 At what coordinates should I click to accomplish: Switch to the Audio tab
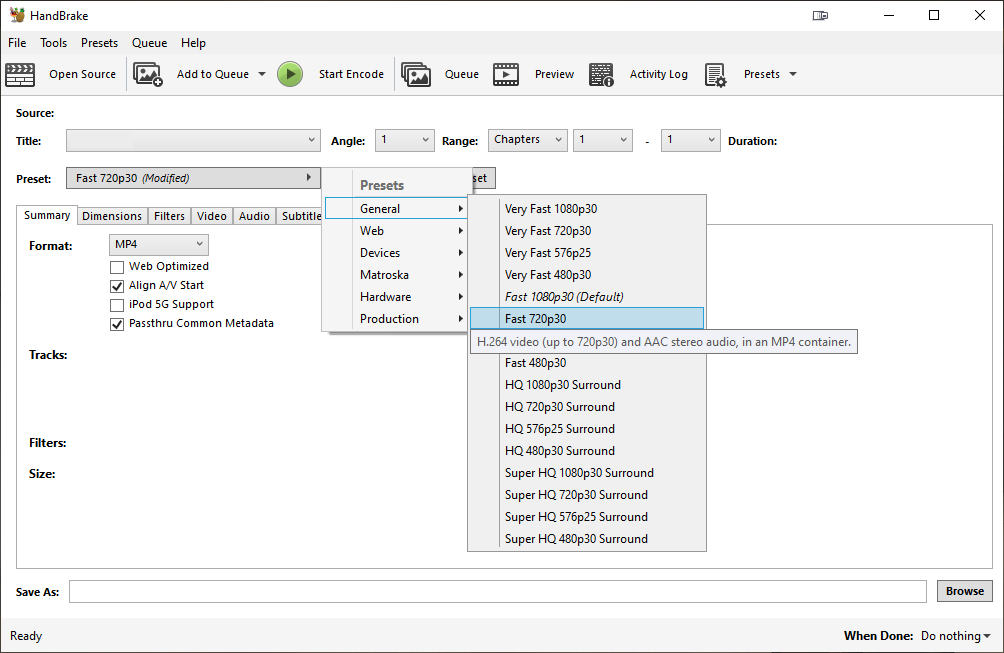point(254,216)
